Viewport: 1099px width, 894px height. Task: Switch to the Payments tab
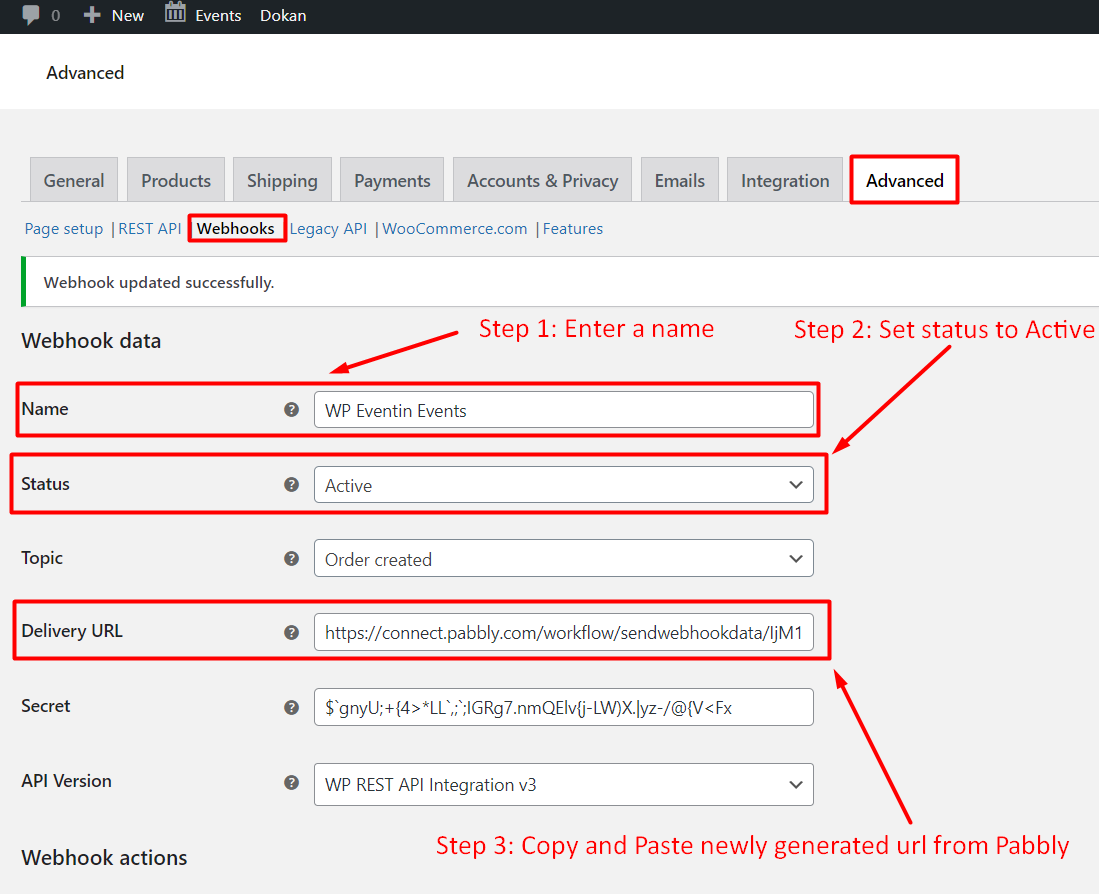[x=391, y=180]
